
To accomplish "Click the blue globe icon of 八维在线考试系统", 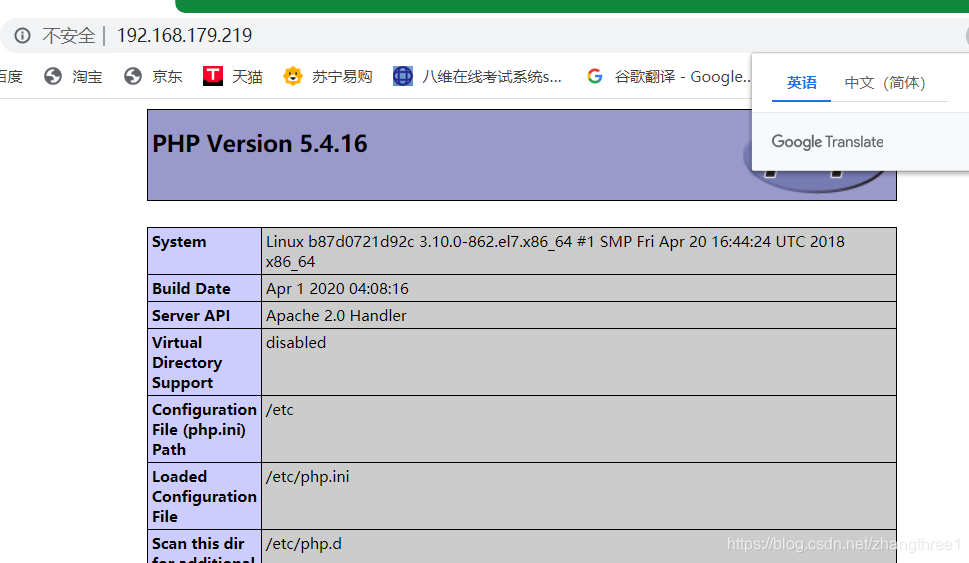I will tap(403, 77).
